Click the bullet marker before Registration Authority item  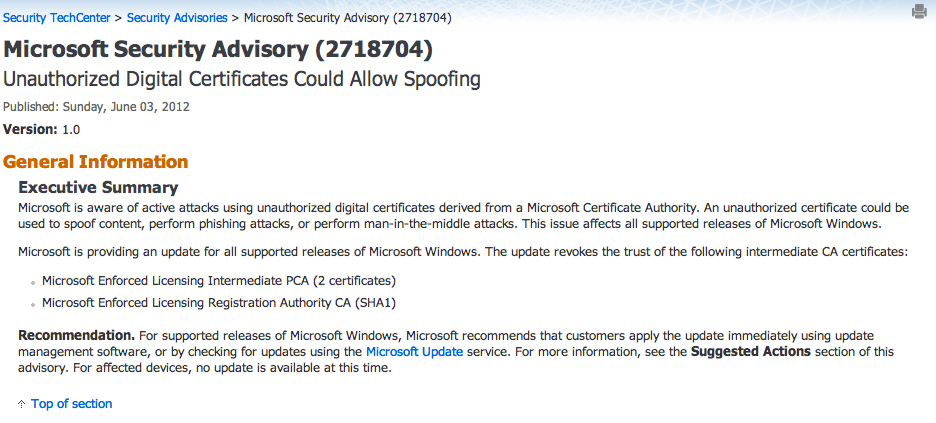[x=33, y=305]
